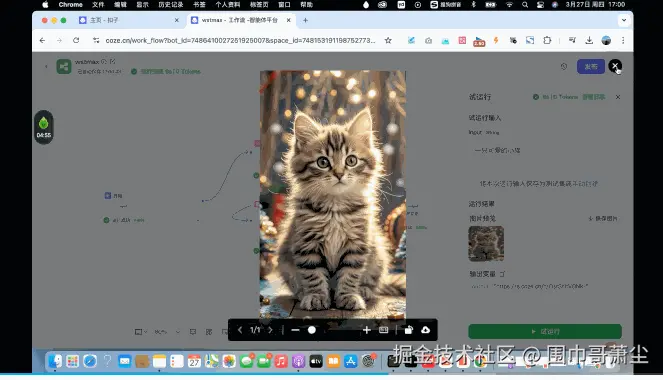The image size is (663, 380).
Task: Click the green workflow logo icon
Action: (64, 66)
